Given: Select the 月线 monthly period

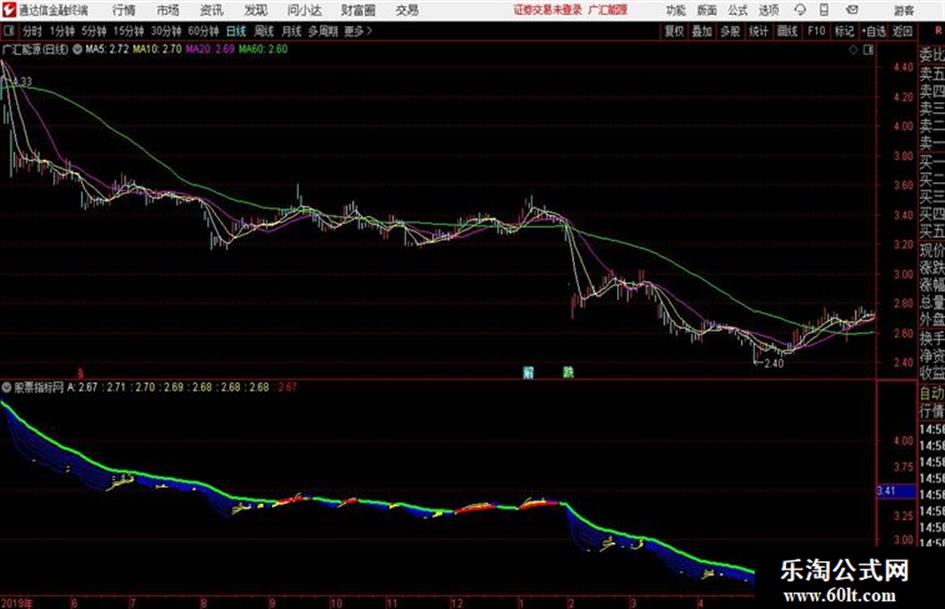Looking at the screenshot, I should click(x=292, y=31).
